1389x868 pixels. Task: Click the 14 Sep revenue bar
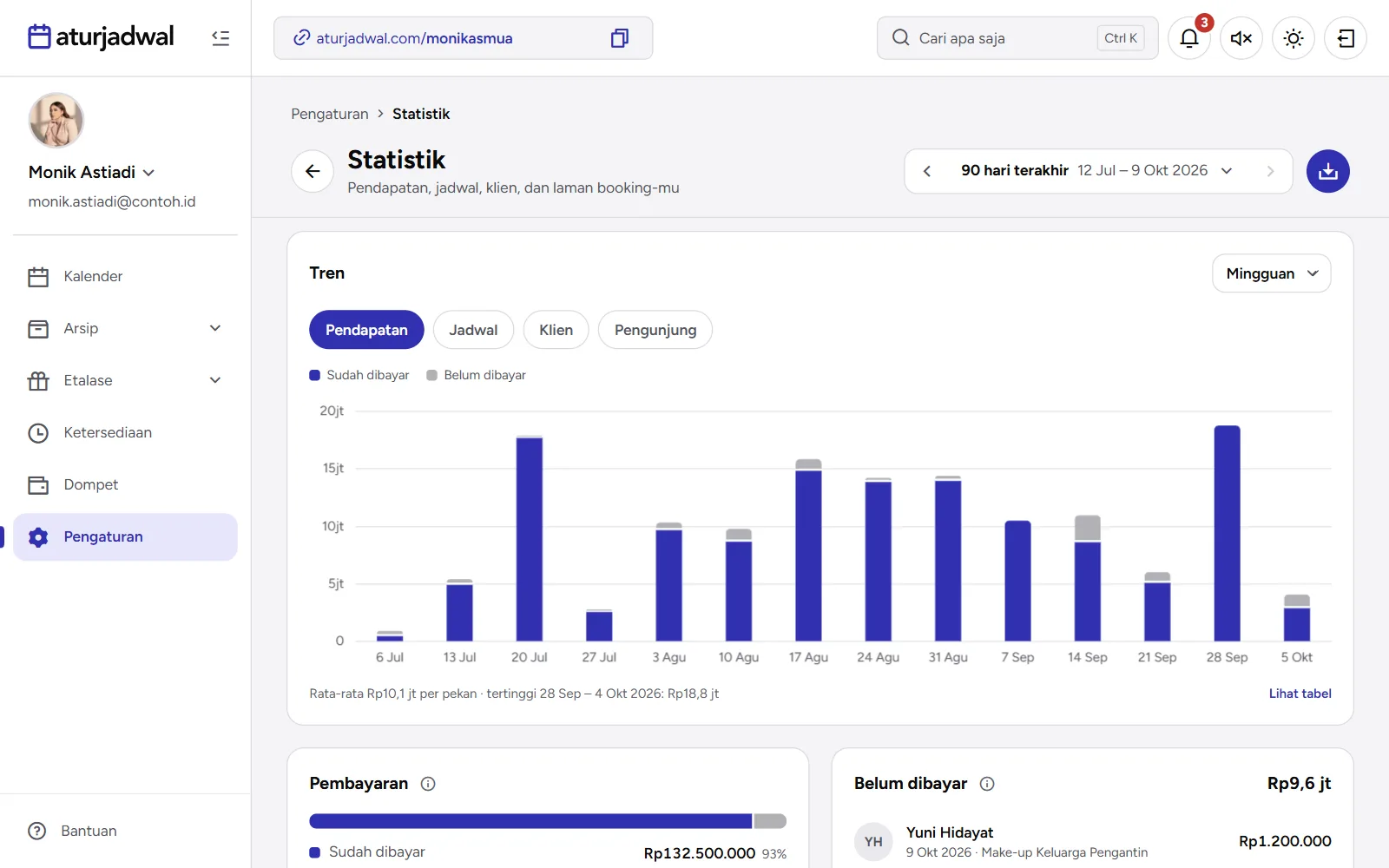click(1088, 578)
